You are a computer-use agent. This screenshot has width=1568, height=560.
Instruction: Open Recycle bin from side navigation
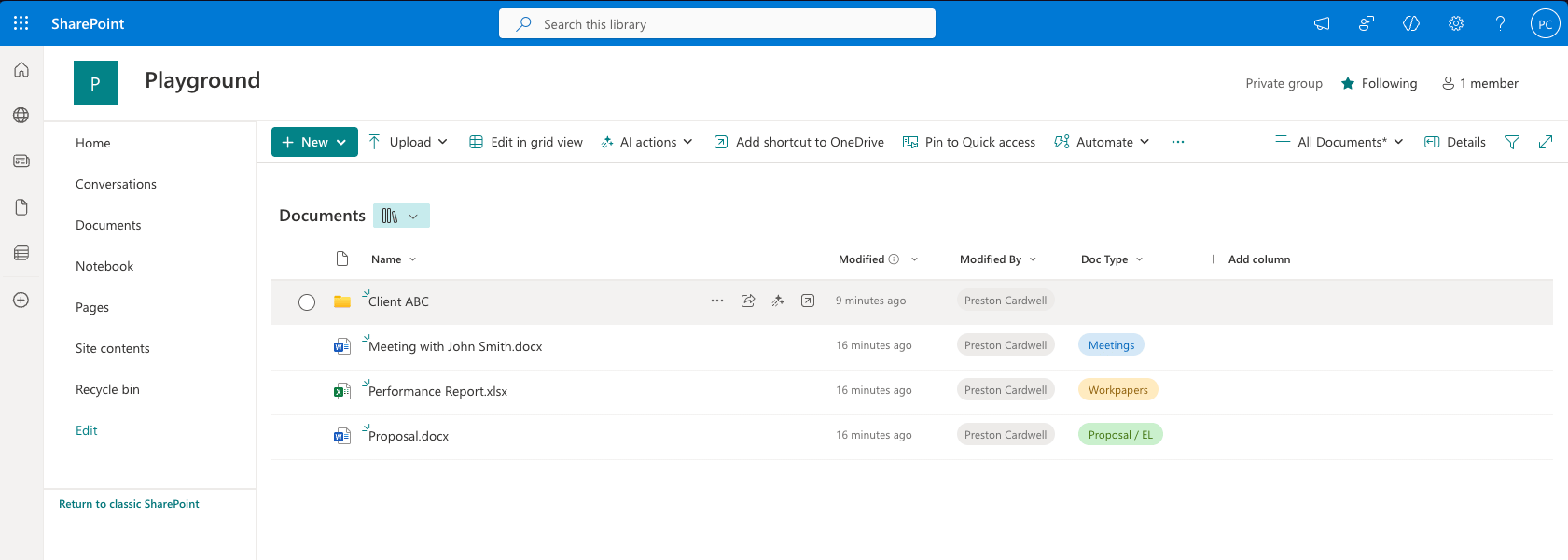click(x=107, y=389)
